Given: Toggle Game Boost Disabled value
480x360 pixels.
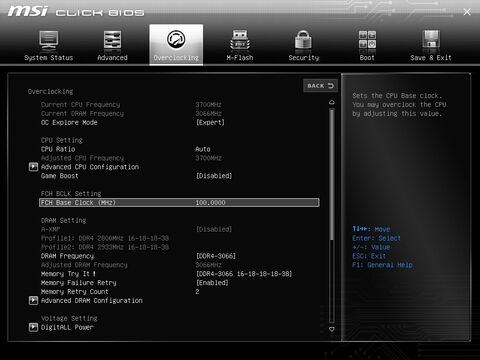Looking at the screenshot, I should 214,176.
